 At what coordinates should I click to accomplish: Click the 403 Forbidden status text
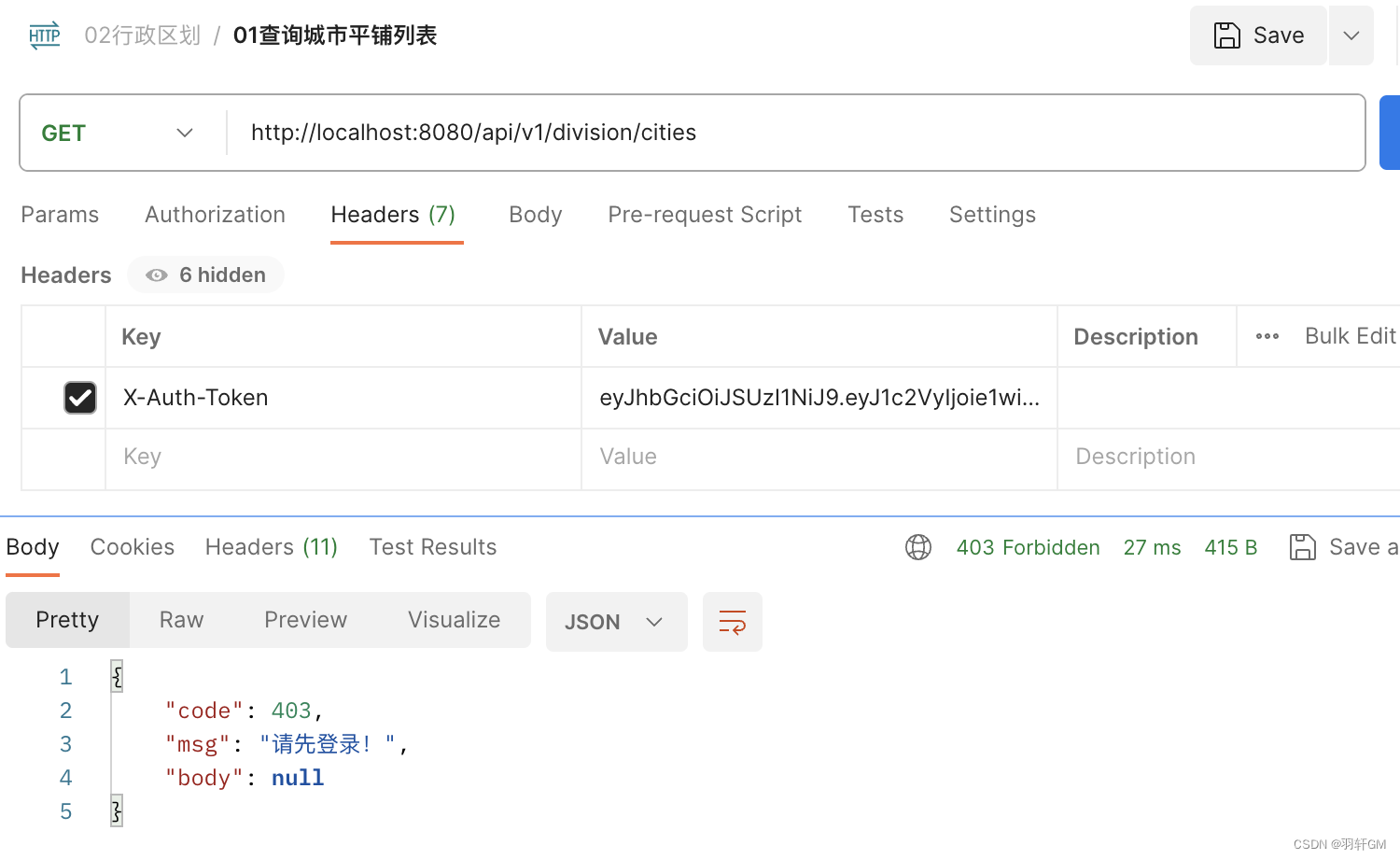[1028, 547]
